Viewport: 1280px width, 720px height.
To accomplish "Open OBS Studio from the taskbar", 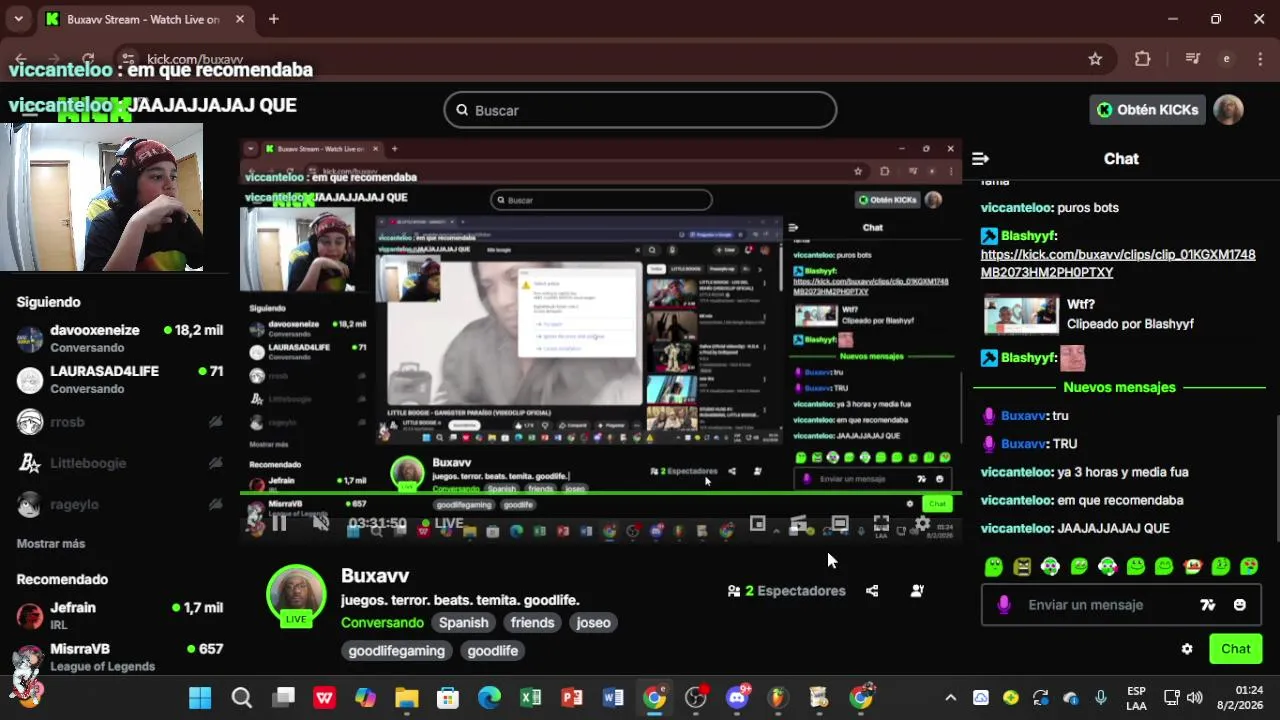I will click(696, 698).
